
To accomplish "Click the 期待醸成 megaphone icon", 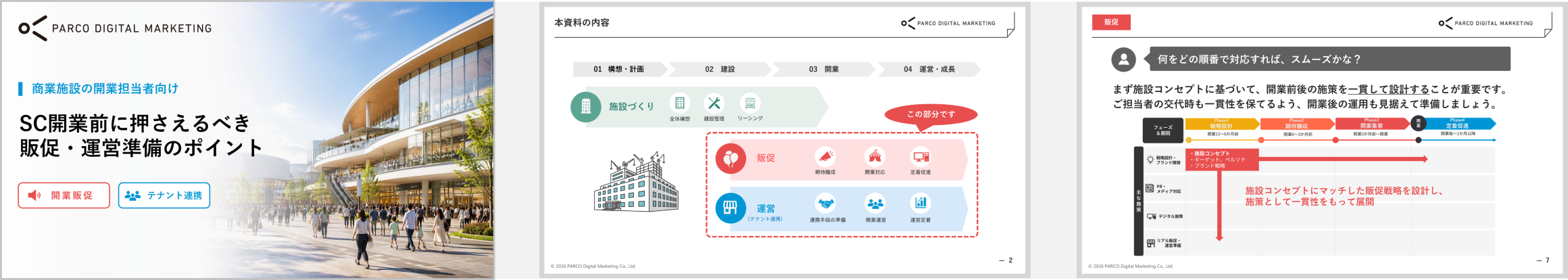I will [825, 157].
